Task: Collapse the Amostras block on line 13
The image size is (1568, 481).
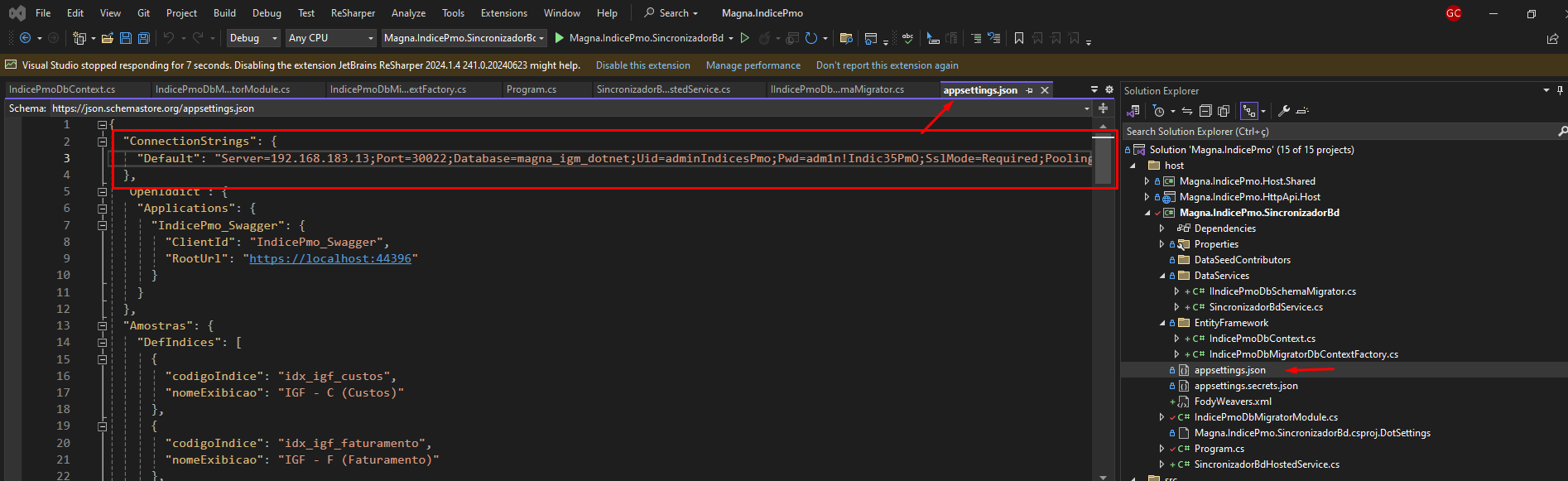Action: pos(103,325)
